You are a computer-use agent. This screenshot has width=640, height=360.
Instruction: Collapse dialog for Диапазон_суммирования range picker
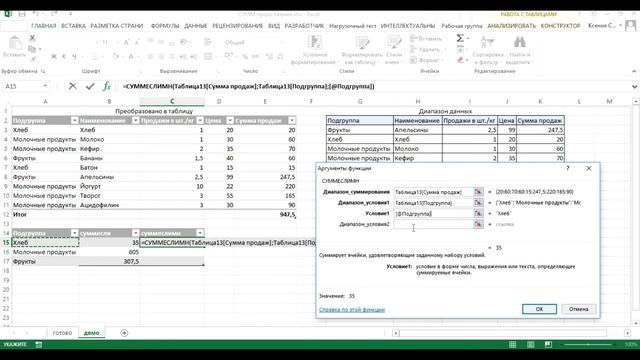[x=478, y=192]
